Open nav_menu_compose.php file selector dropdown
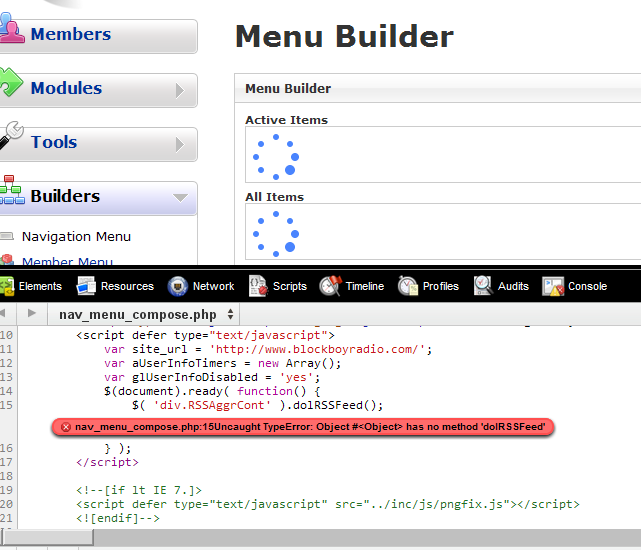 [143, 314]
